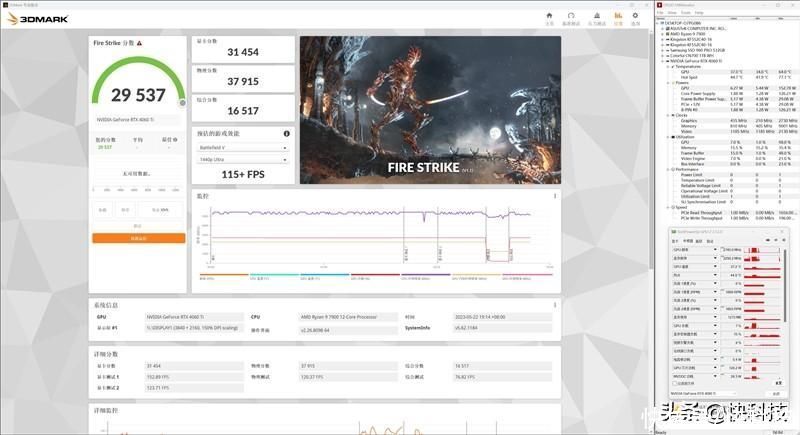
Task: Click the combined score value 16 517
Action: tap(243, 111)
